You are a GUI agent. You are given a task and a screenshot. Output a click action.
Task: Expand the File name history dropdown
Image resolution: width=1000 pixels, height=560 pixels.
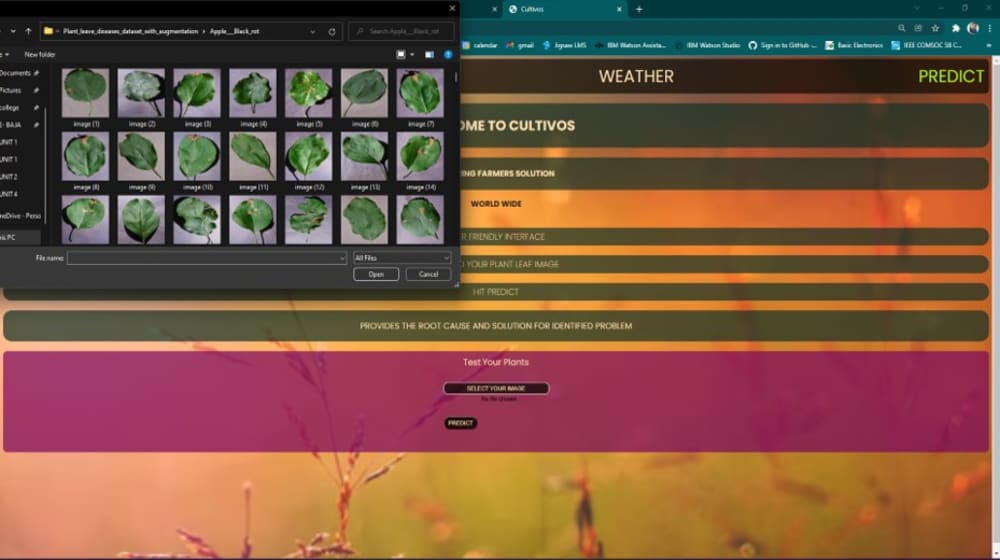[x=342, y=258]
